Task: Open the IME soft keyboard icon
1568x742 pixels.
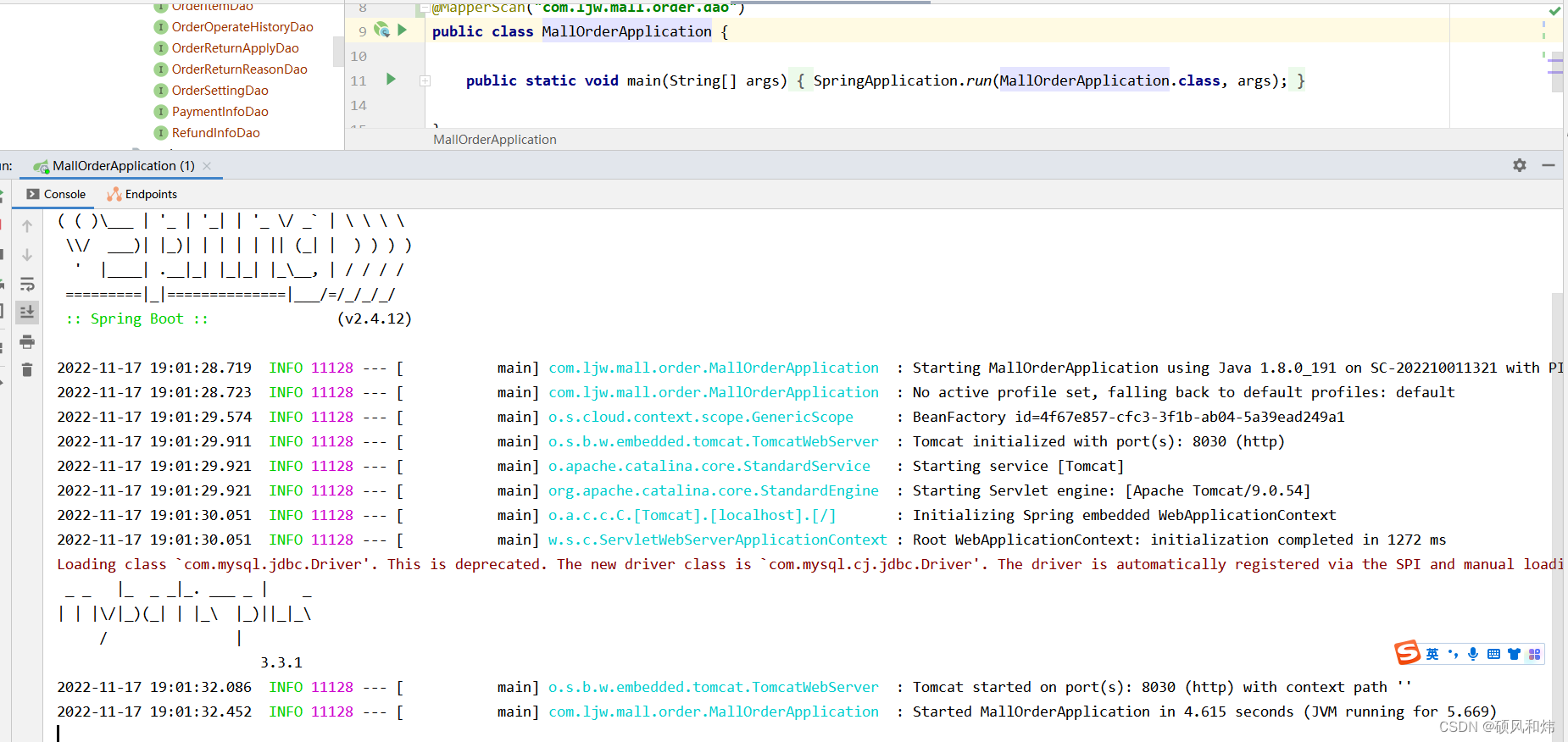Action: click(x=1493, y=654)
